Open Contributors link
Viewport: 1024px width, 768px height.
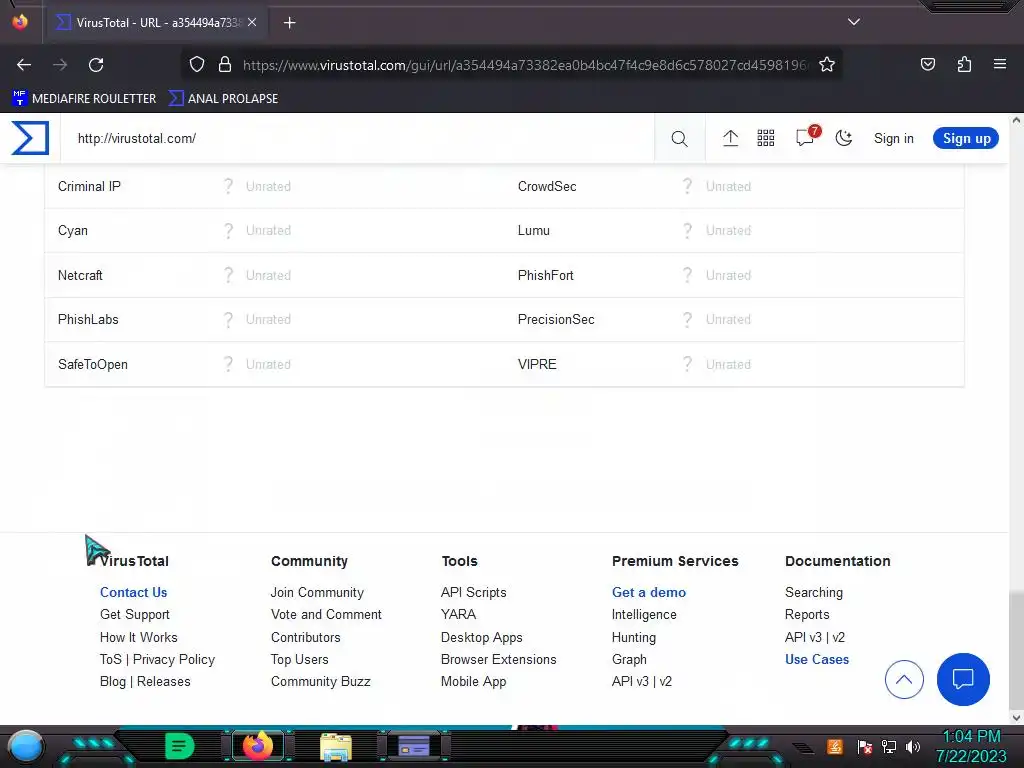pos(305,637)
